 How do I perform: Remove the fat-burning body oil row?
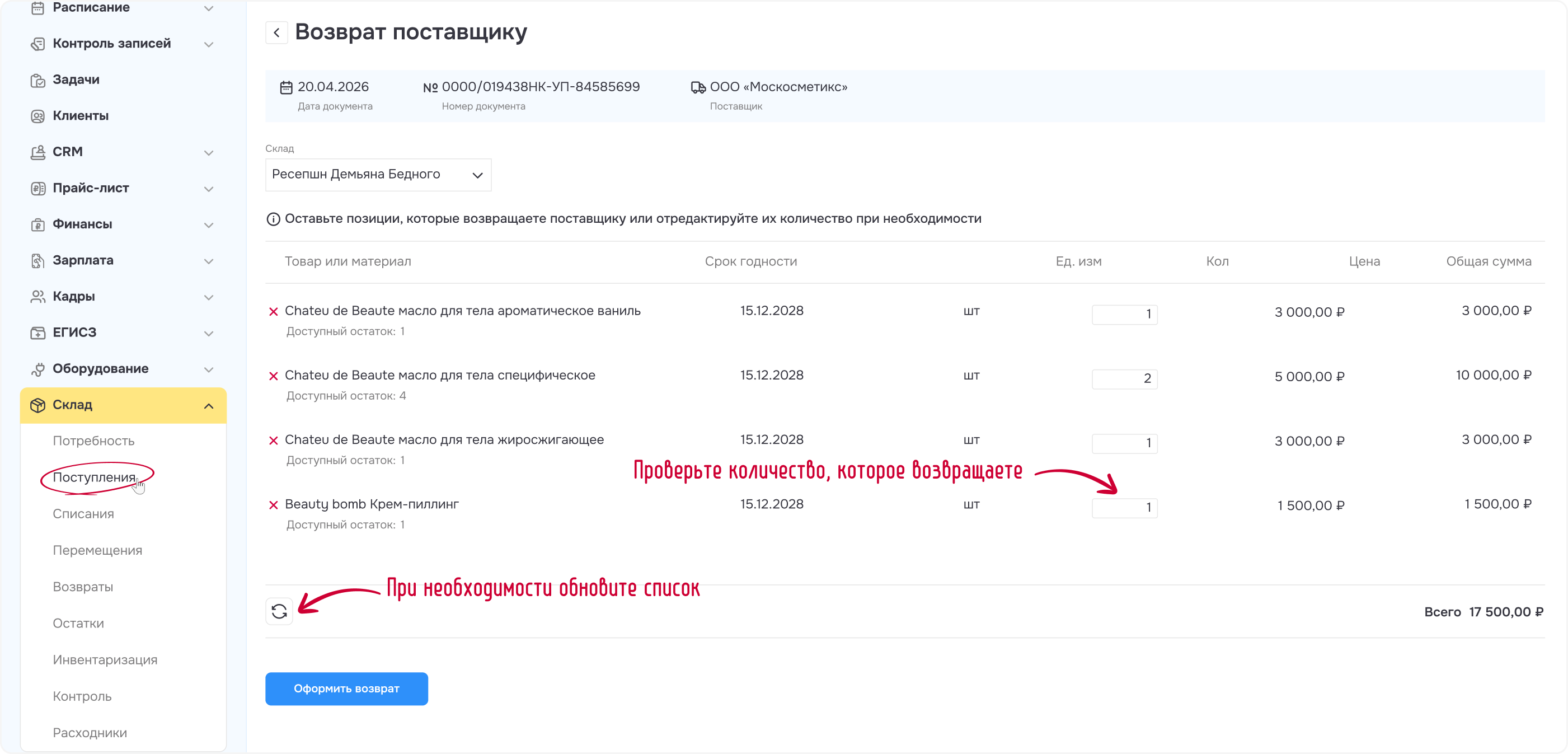click(x=273, y=441)
